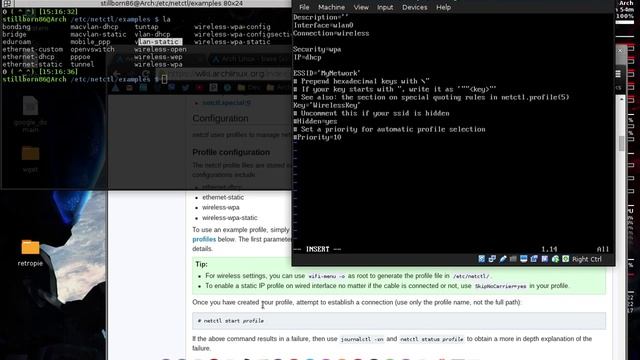The height and width of the screenshot is (360, 640).
Task: Click the '/etc/netctl/' inline code in tip
Action: [x=471, y=276]
